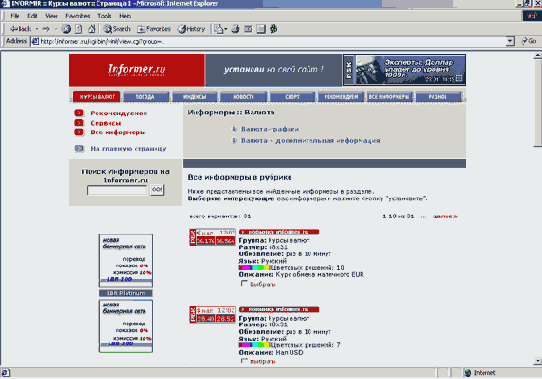Click the color swatches of USD informer
Viewport: 542px width, 379px height.
coord(254,345)
